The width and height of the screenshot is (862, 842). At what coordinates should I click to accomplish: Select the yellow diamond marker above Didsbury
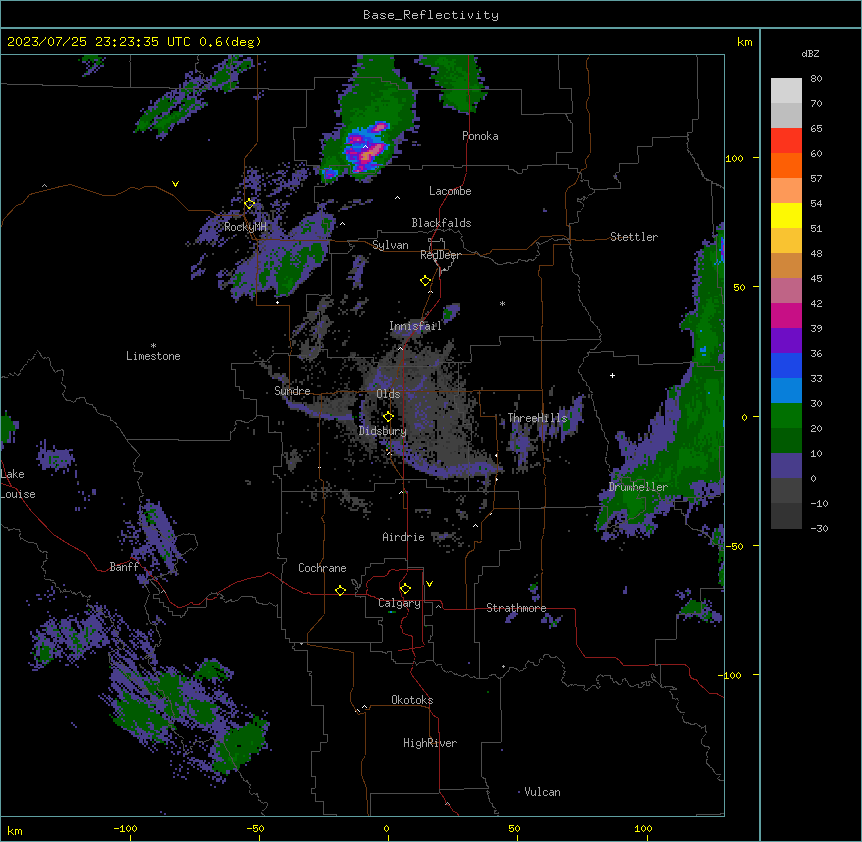[388, 417]
